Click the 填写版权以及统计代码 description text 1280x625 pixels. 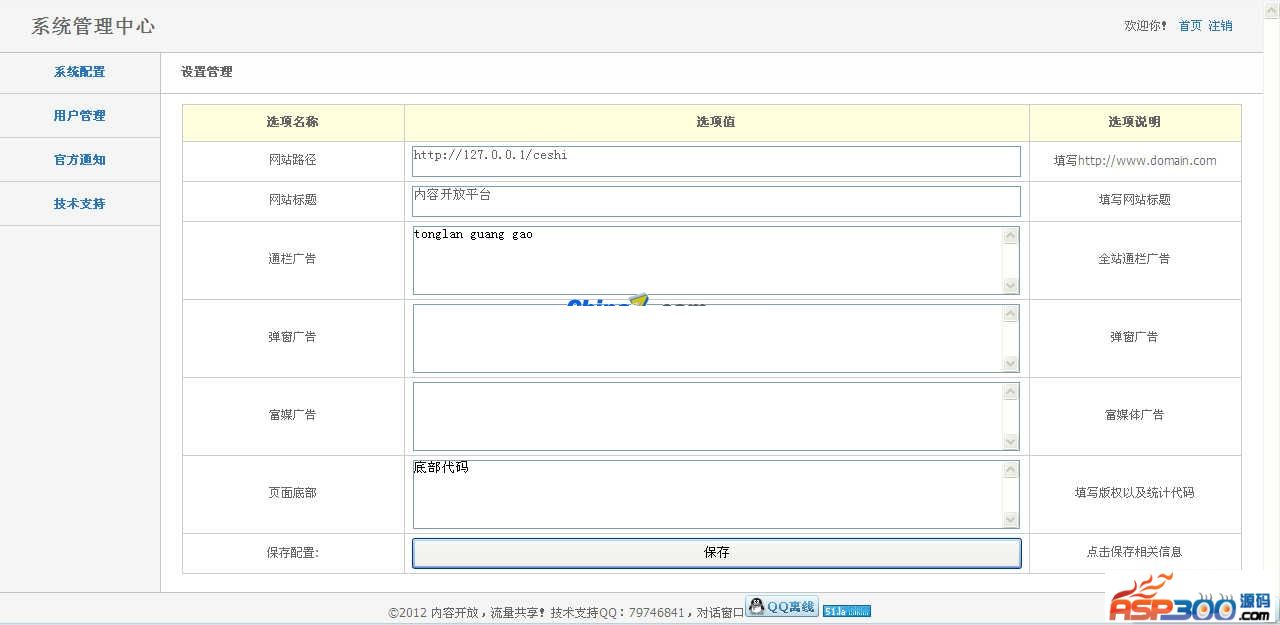click(x=1135, y=493)
